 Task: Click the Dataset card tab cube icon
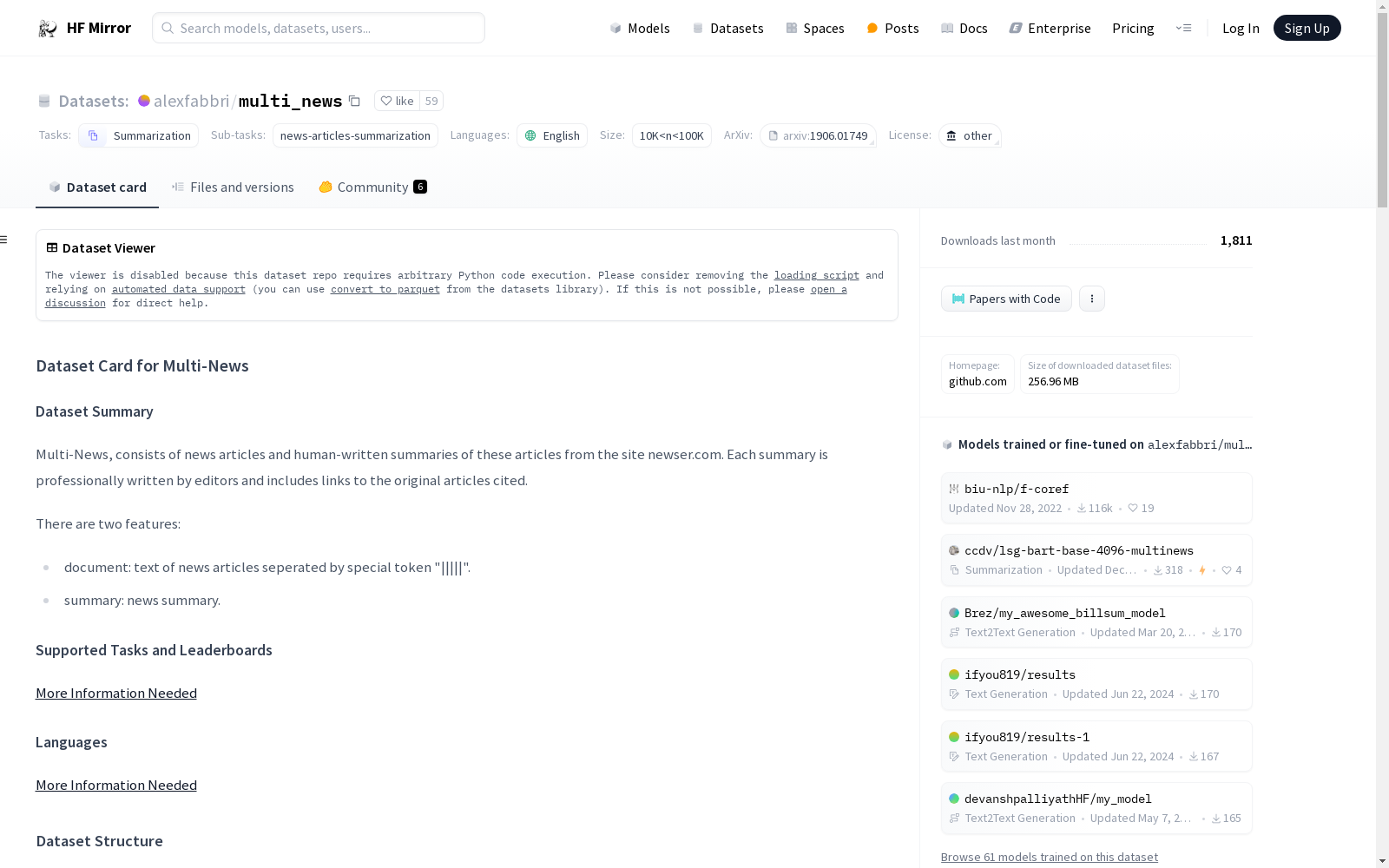55,187
